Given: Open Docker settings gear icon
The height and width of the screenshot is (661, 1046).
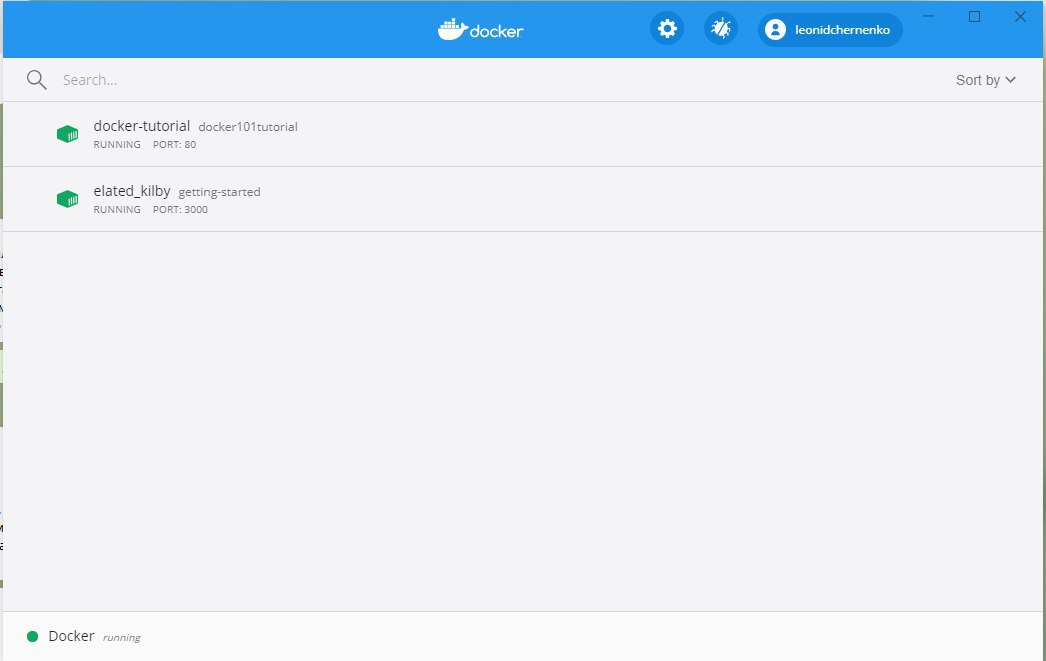Looking at the screenshot, I should [667, 29].
